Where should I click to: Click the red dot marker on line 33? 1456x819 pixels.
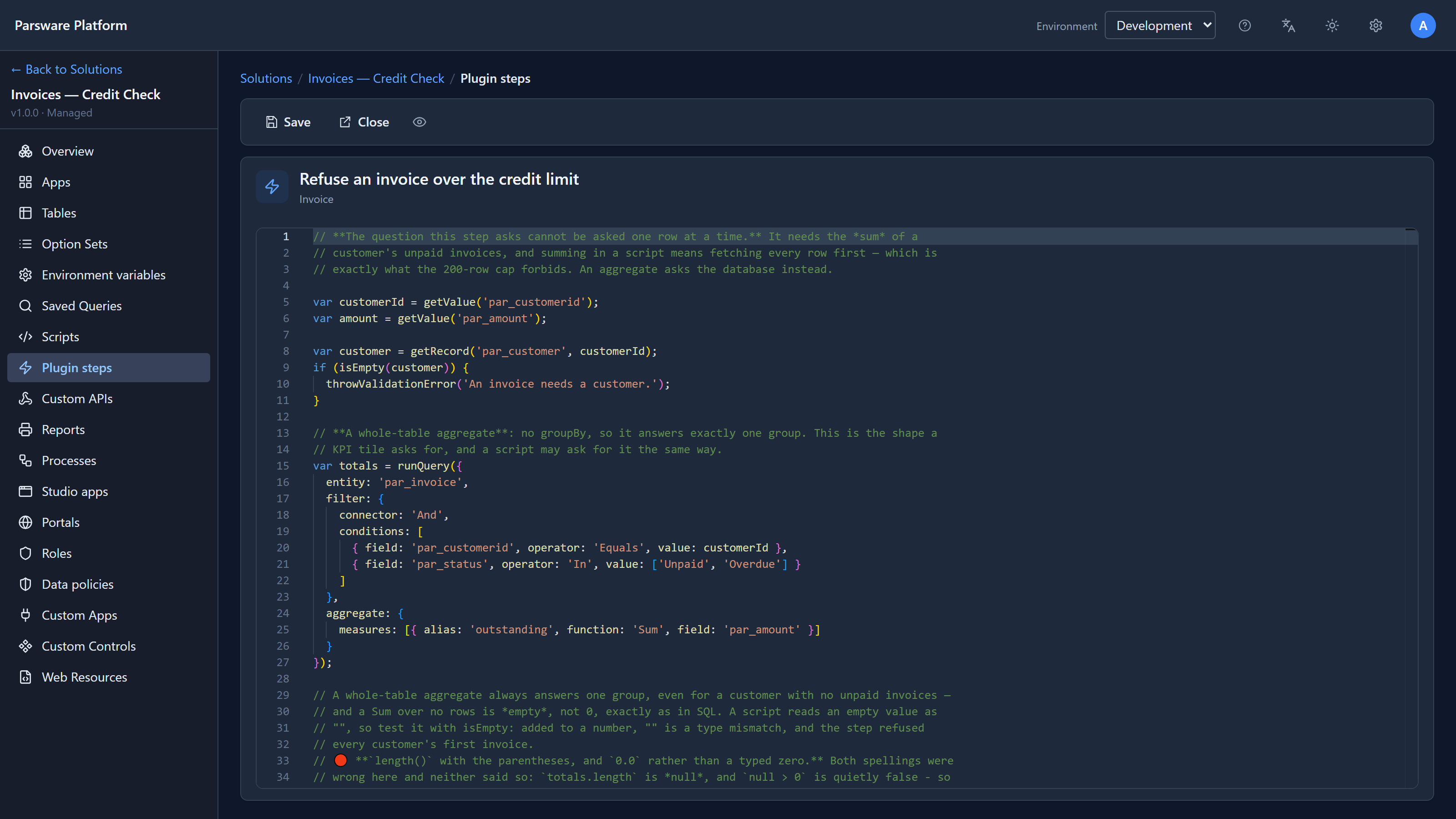click(340, 760)
